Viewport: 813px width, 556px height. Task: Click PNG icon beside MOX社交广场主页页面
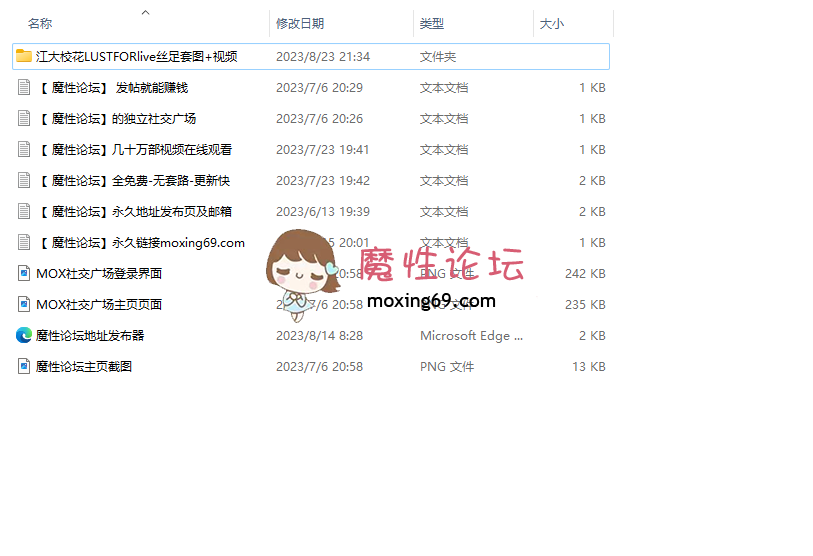point(24,304)
